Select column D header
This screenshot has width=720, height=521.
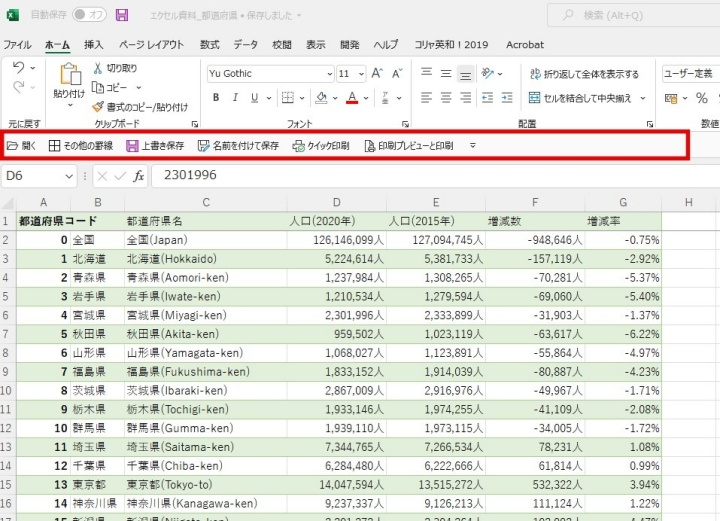coord(337,202)
